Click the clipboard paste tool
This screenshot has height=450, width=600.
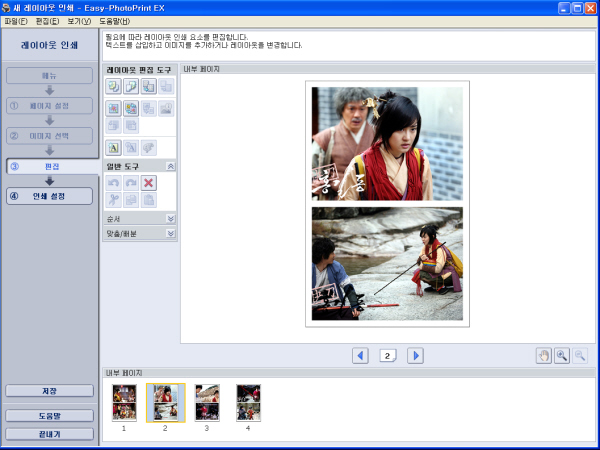148,200
